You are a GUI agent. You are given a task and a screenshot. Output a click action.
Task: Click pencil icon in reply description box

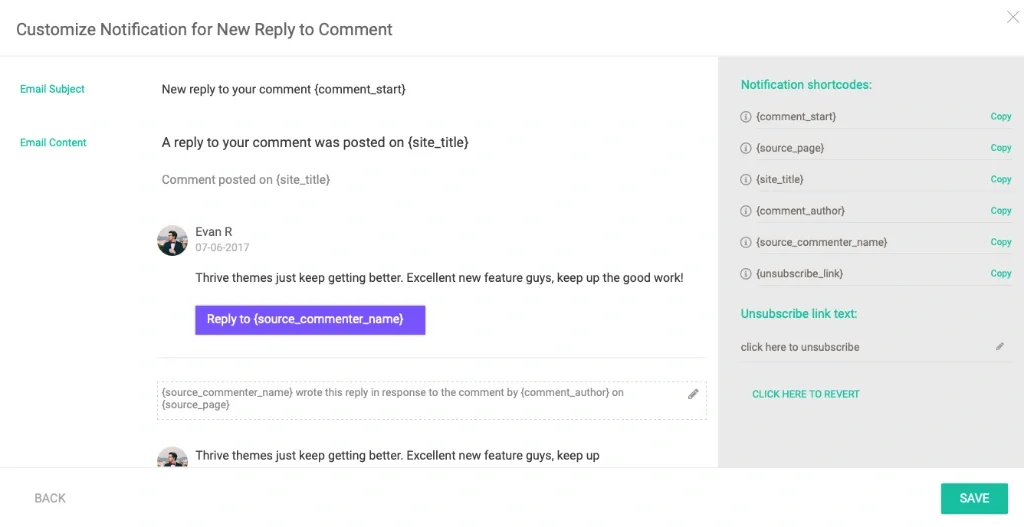point(693,394)
